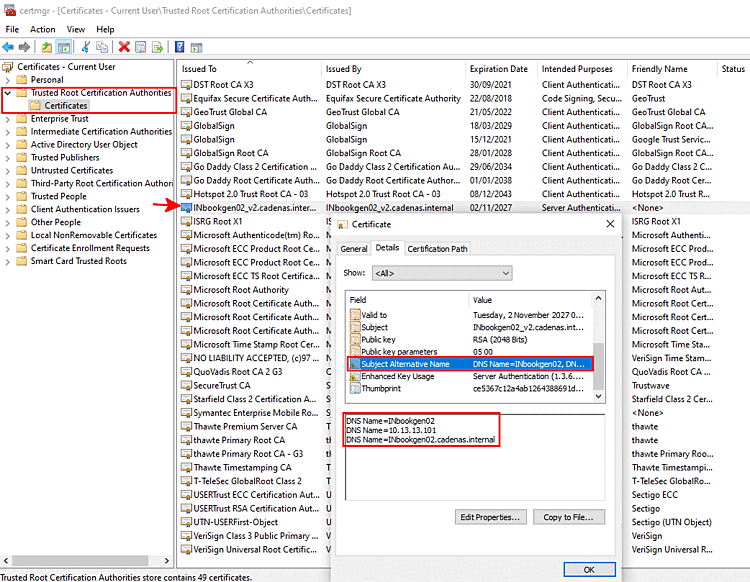Image resolution: width=750 pixels, height=582 pixels.
Task: Click the Cut scissors toolbar icon
Action: pyautogui.click(x=86, y=47)
